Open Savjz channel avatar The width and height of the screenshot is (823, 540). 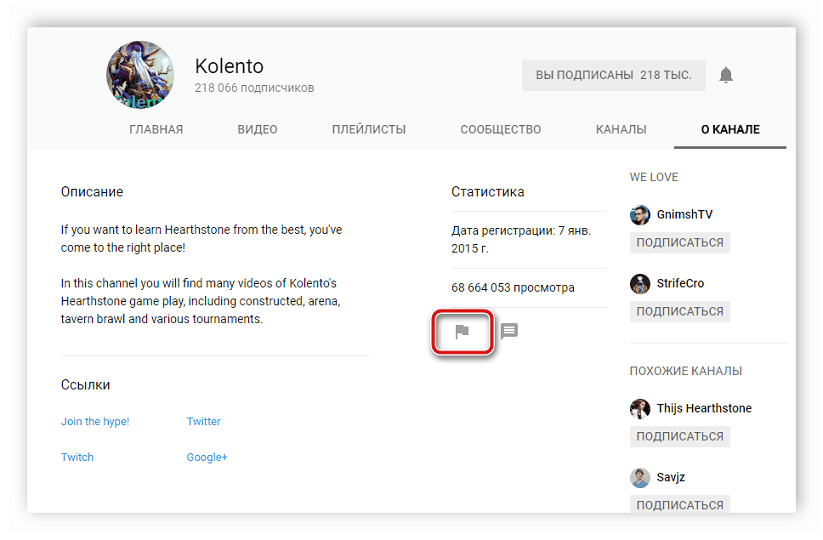640,478
